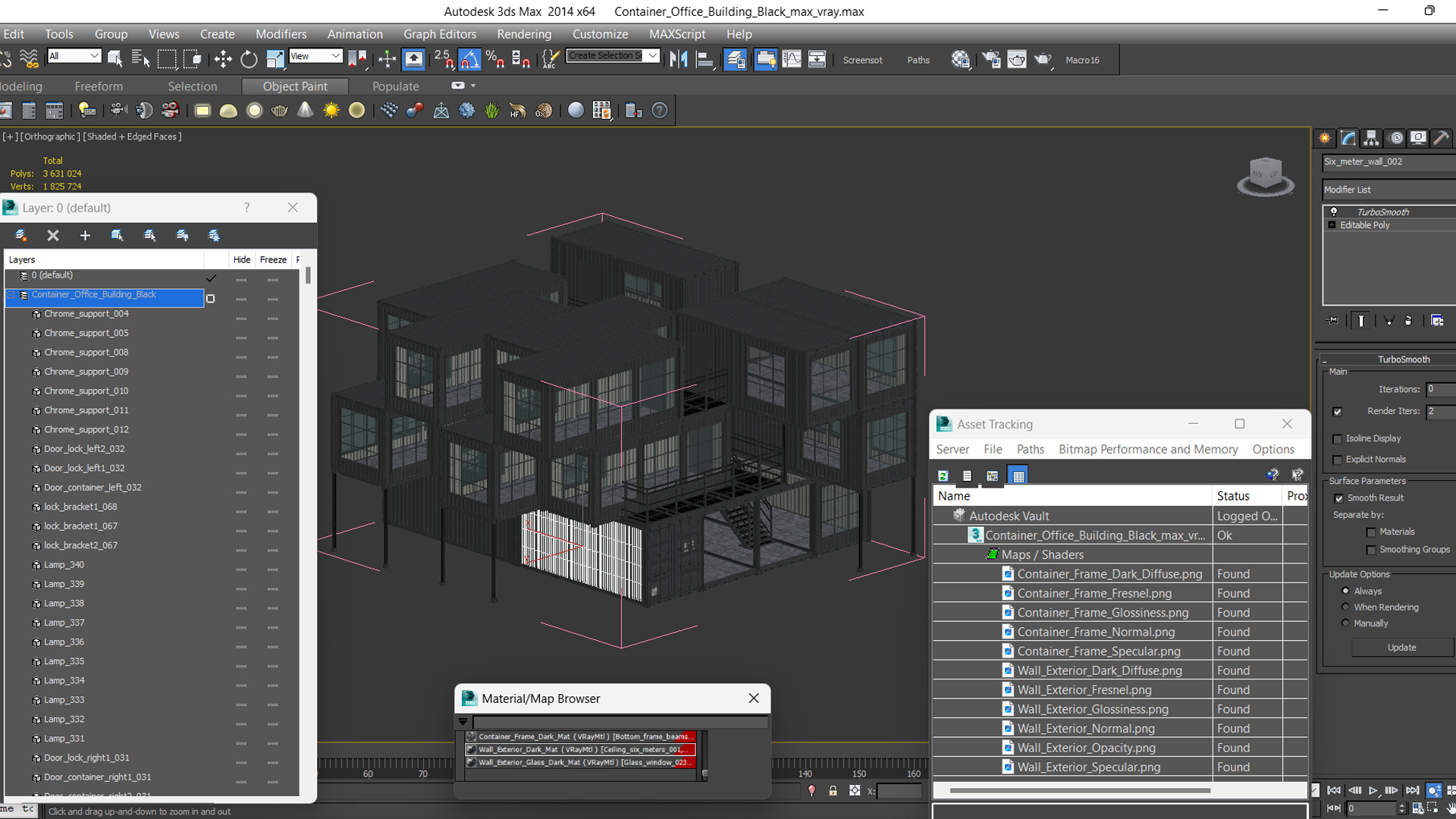The width and height of the screenshot is (1456, 819).
Task: Switch to the Freeform ribbon tab
Action: (x=99, y=86)
